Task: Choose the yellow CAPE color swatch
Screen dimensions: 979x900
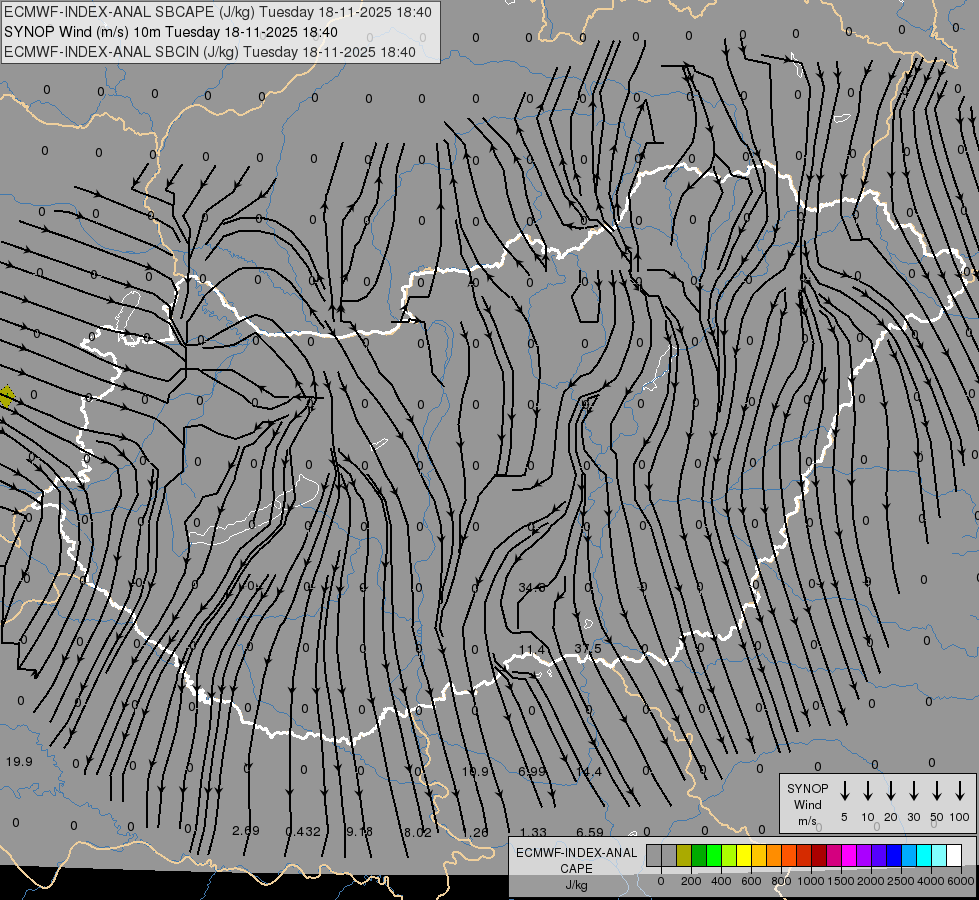Action: click(x=745, y=856)
